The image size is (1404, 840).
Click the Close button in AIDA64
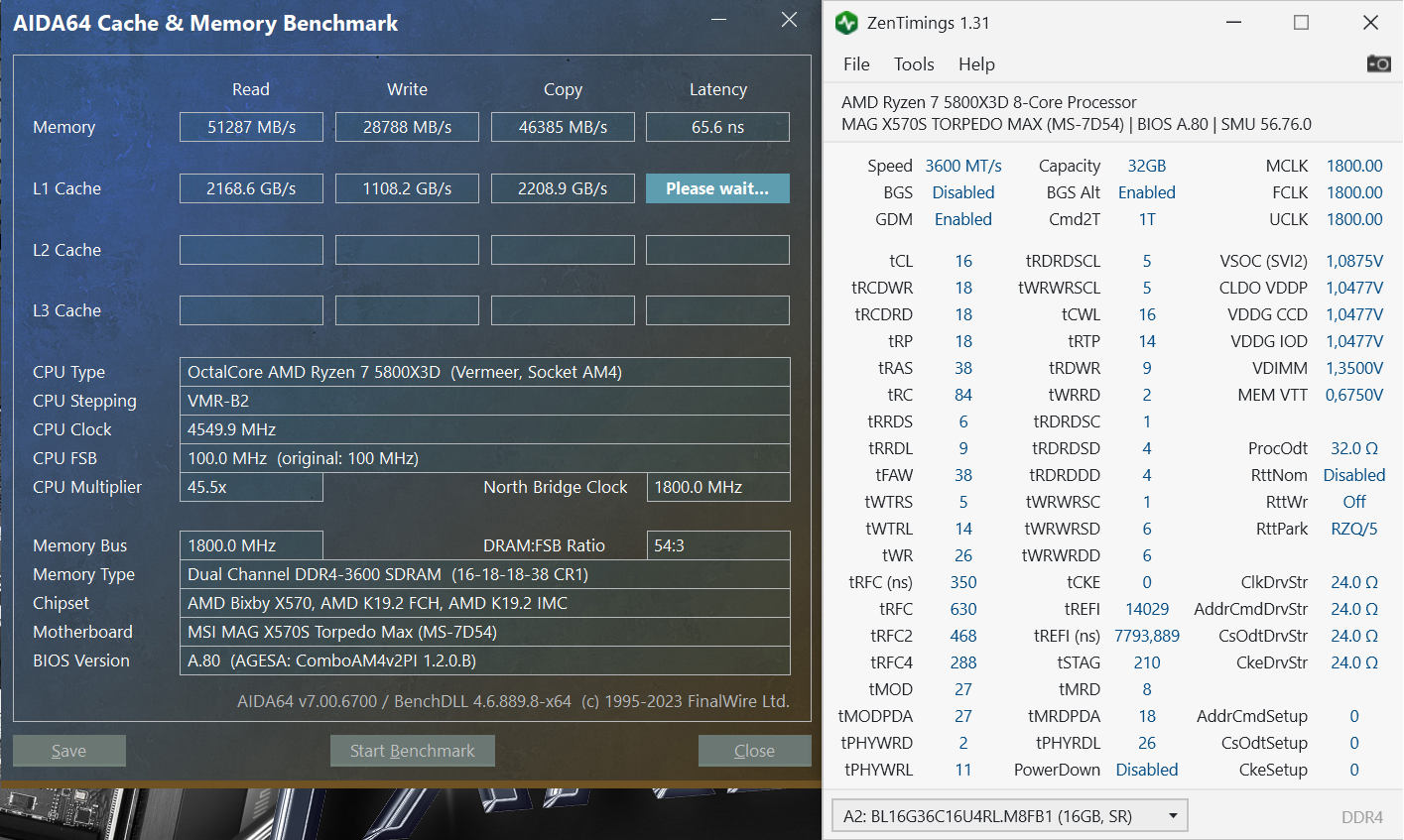[x=754, y=751]
